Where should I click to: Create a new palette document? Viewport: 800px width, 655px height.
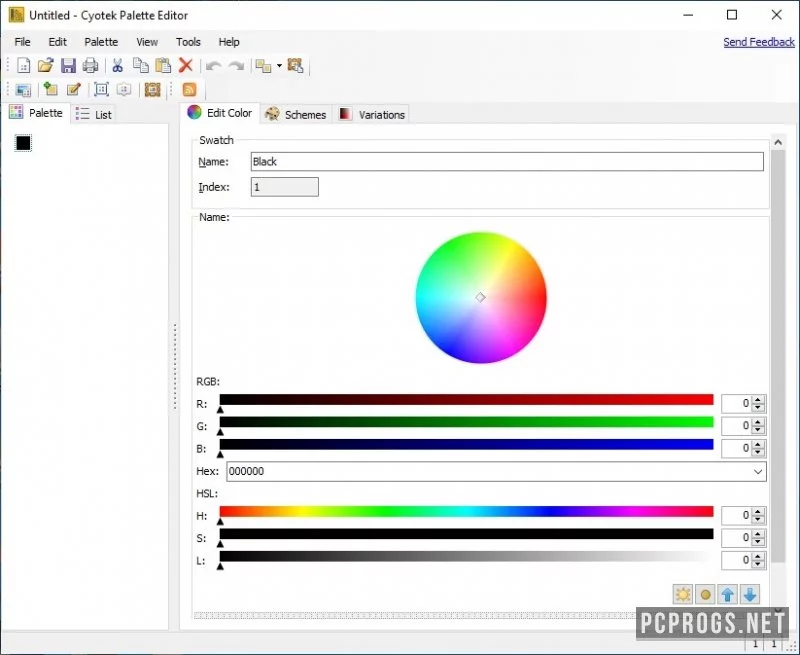pos(23,65)
